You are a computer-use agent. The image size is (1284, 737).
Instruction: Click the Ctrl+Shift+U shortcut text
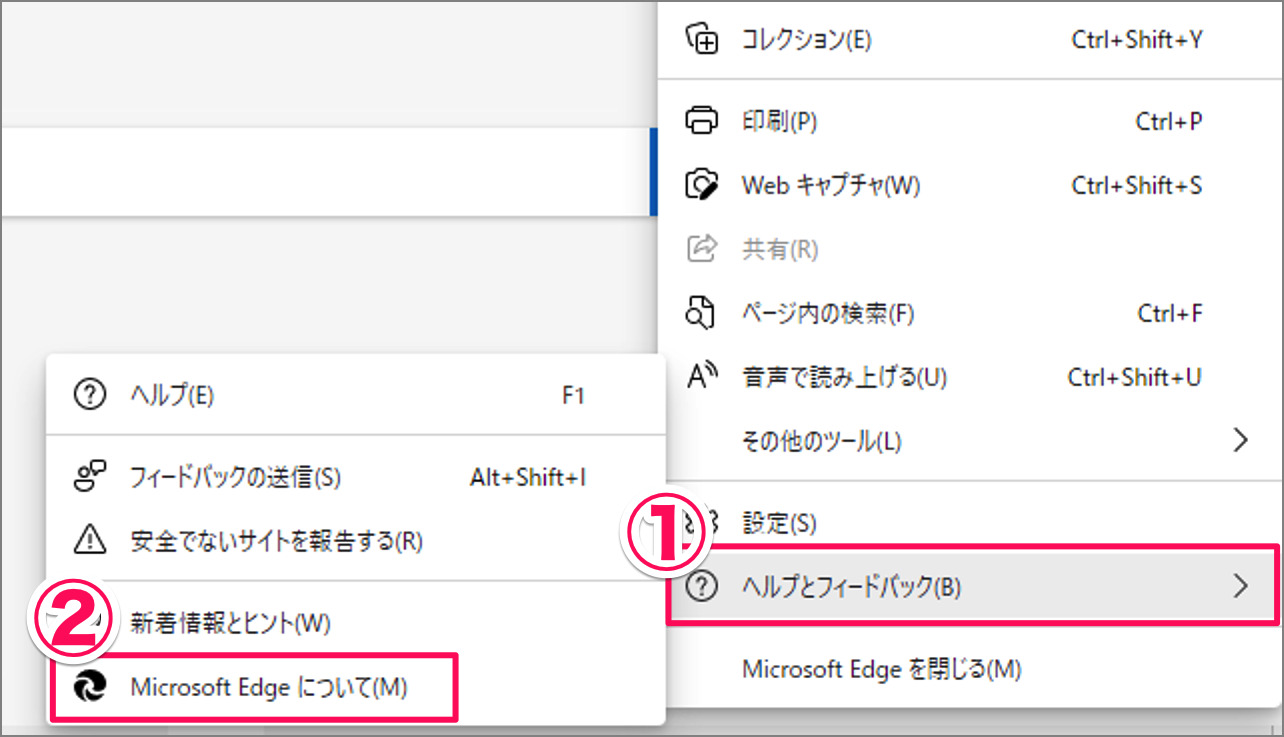click(x=1134, y=377)
